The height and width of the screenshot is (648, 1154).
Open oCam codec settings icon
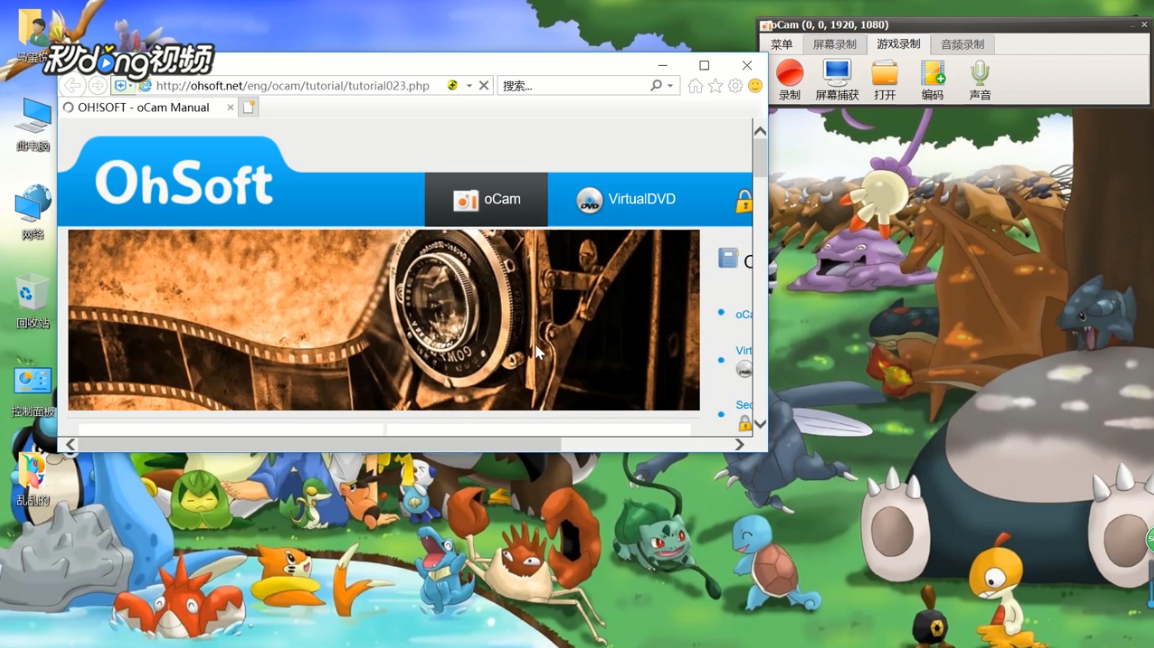pyautogui.click(x=932, y=80)
